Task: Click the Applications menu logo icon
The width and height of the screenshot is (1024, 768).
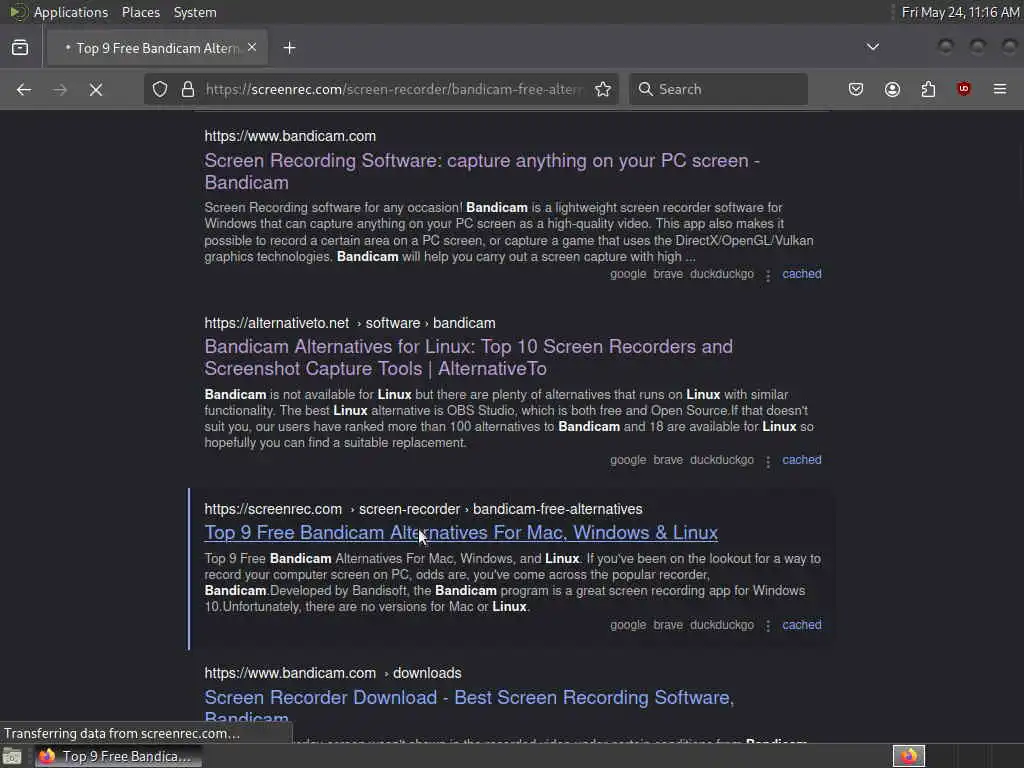Action: coord(17,12)
